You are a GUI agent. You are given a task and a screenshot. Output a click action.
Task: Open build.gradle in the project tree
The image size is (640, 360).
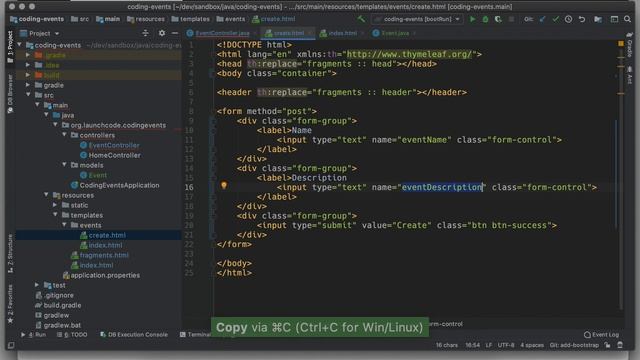(62, 305)
